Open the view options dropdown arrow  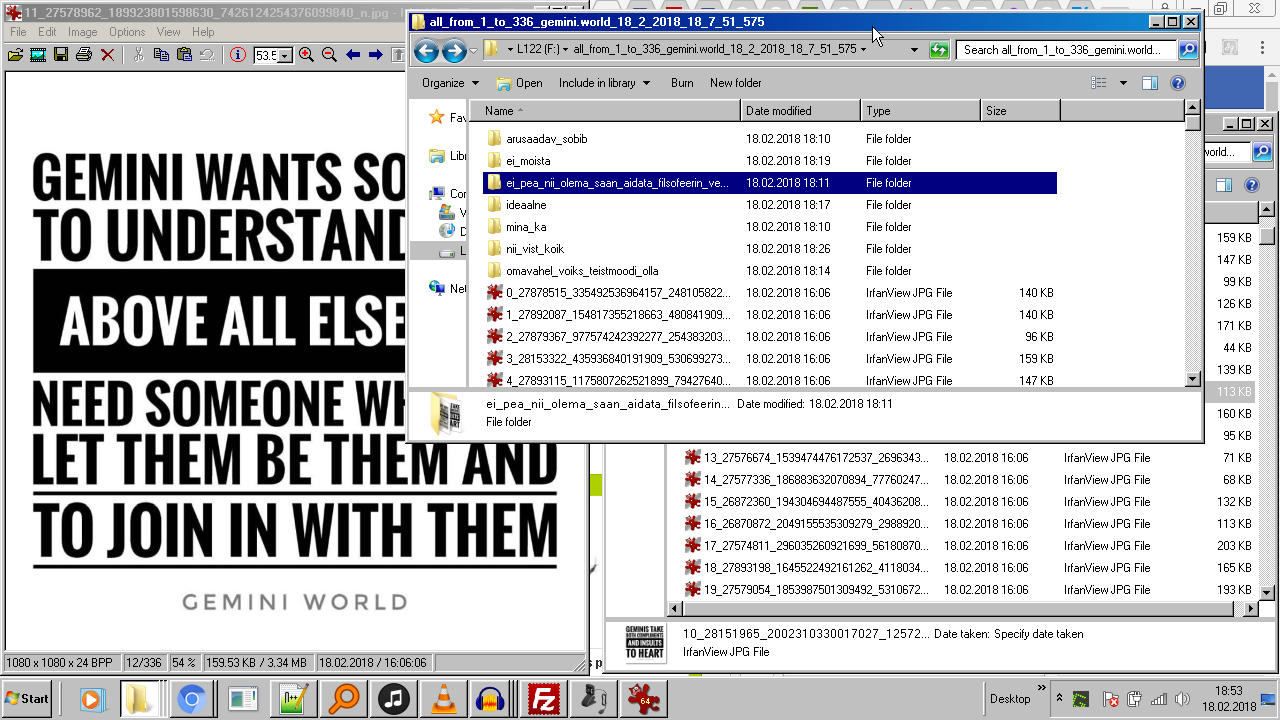1123,83
